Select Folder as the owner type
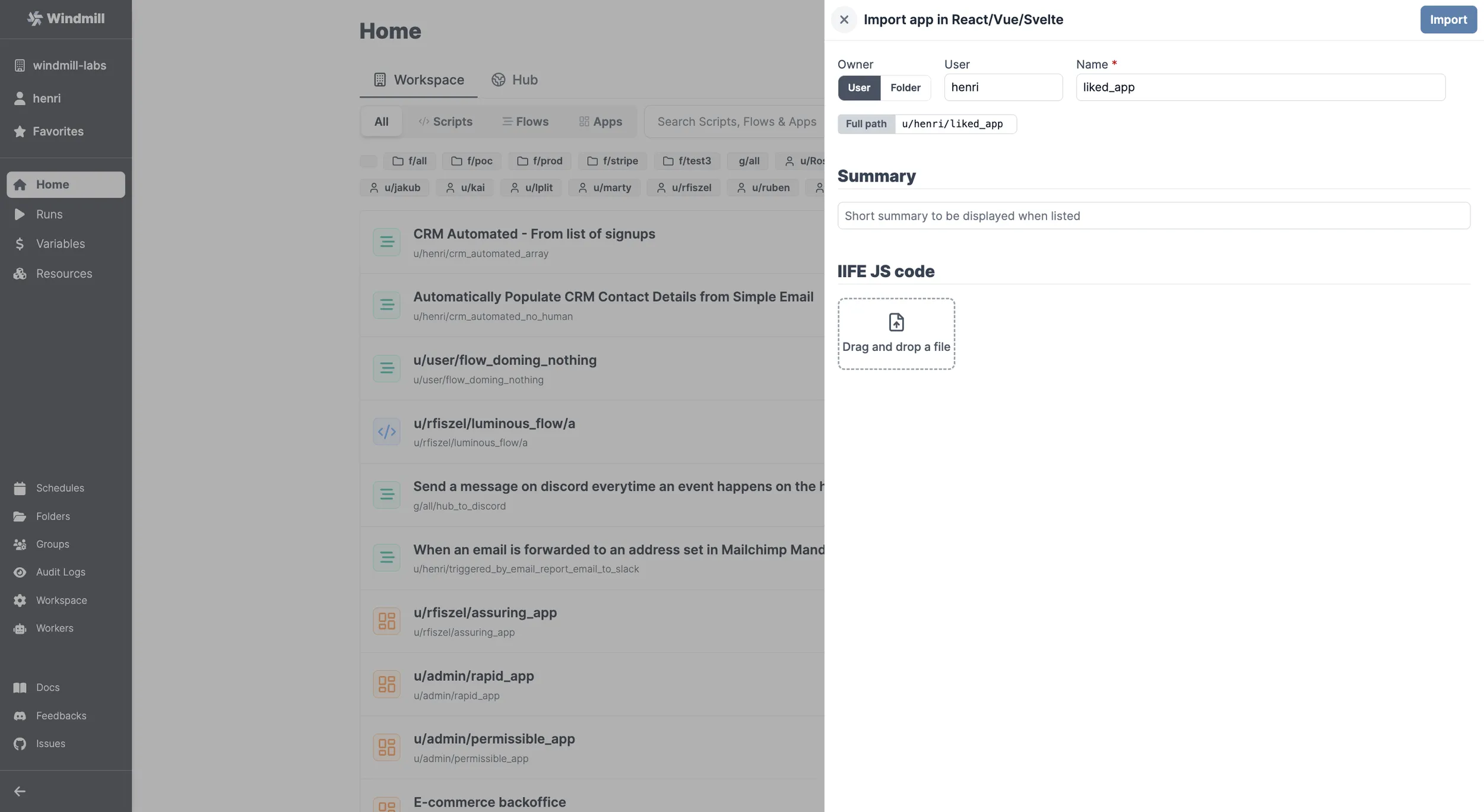 905,87
